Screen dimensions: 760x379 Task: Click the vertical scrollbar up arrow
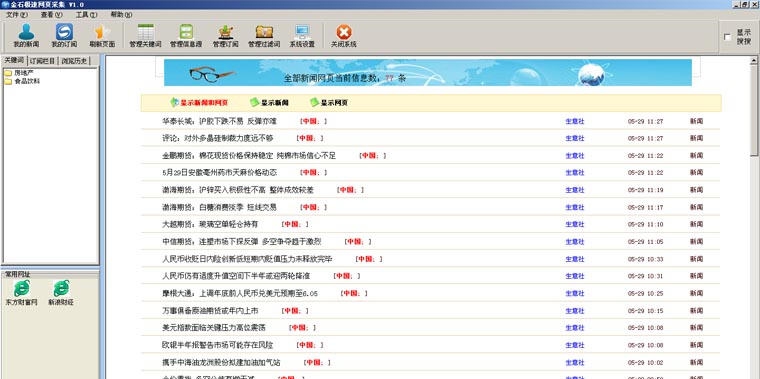pos(754,61)
